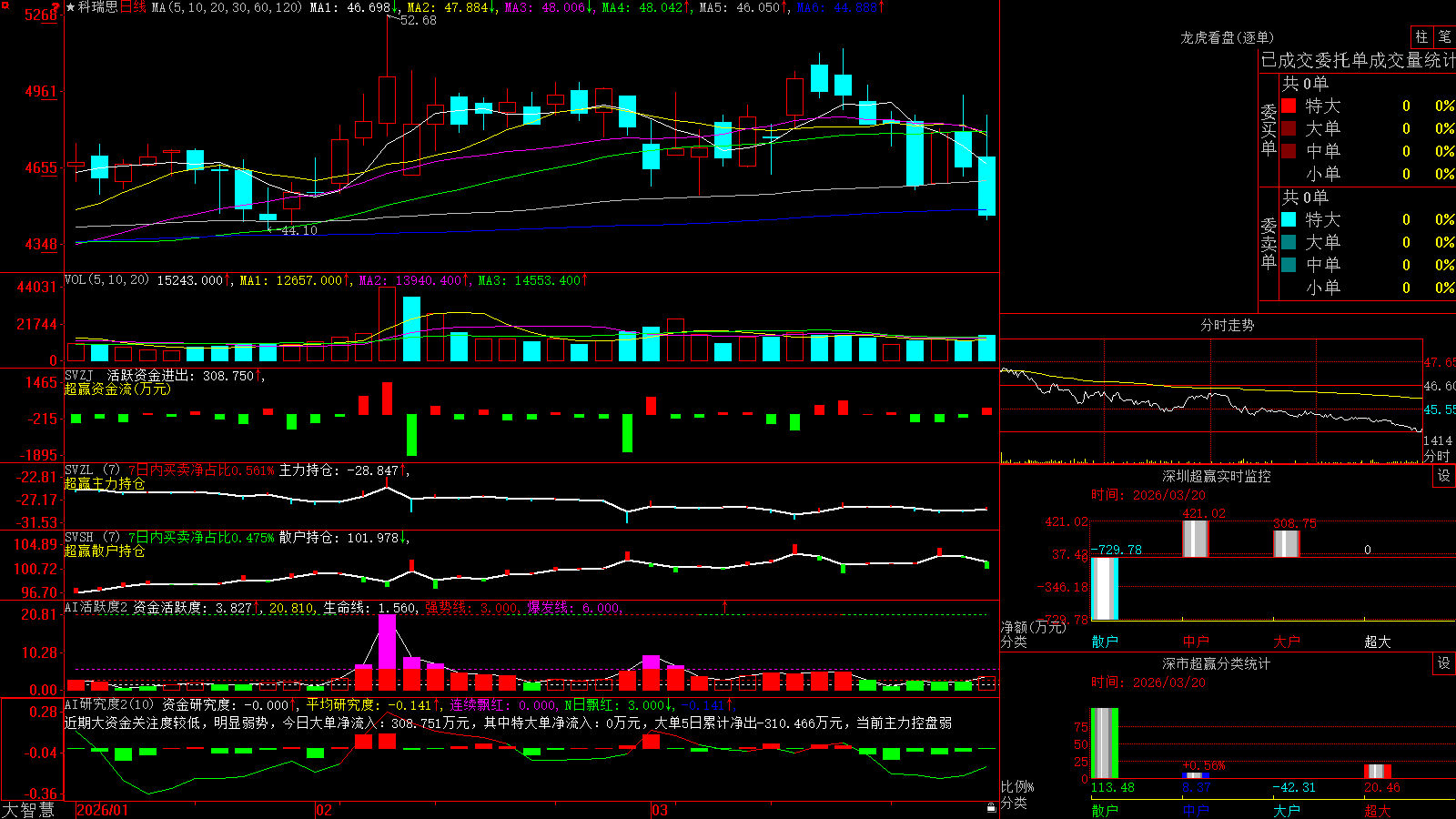This screenshot has width=1456, height=819.
Task: Click 超大 label in 深圳超赢实时监控 chart
Action: click(1378, 642)
